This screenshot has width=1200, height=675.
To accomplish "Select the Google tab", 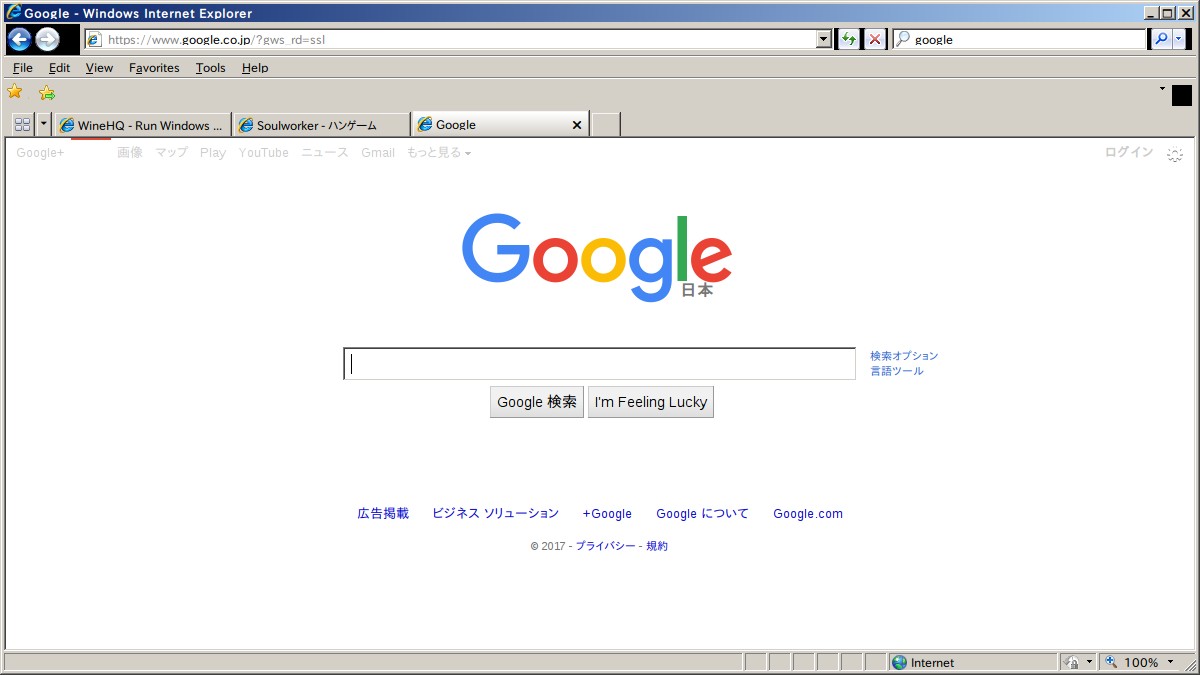I will pyautogui.click(x=500, y=124).
